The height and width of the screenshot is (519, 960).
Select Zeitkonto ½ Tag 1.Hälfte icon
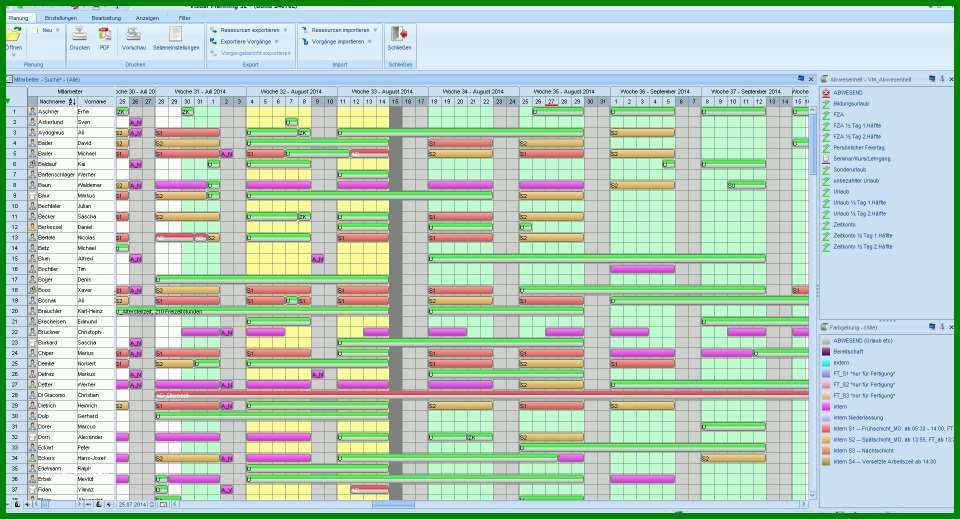(x=826, y=236)
